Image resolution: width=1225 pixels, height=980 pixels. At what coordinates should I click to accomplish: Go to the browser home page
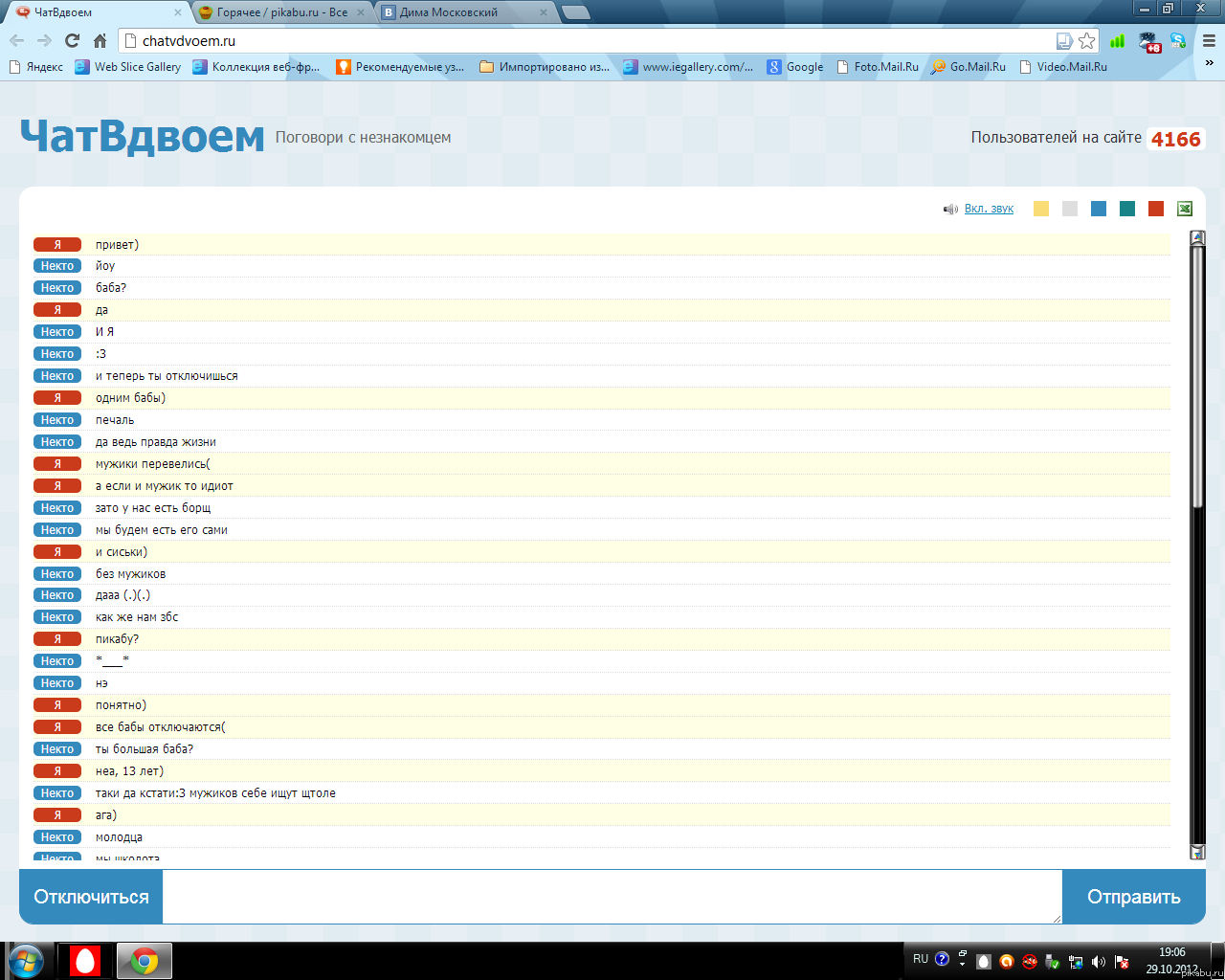point(100,41)
